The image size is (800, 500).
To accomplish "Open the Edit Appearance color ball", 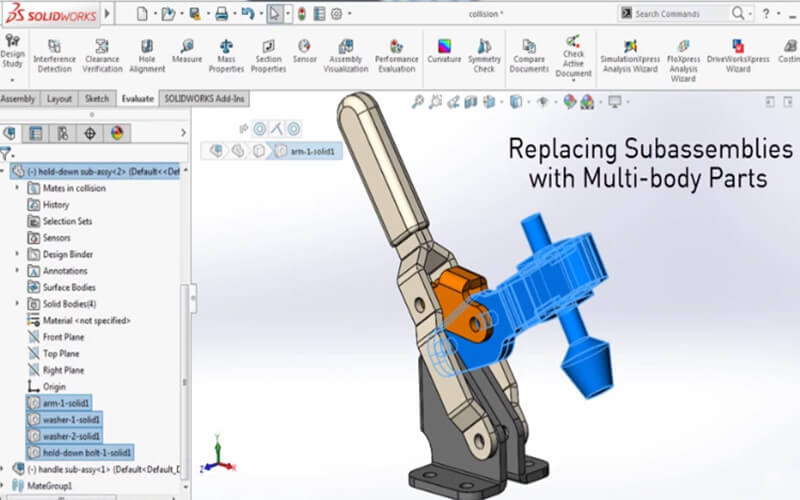I will pos(569,102).
